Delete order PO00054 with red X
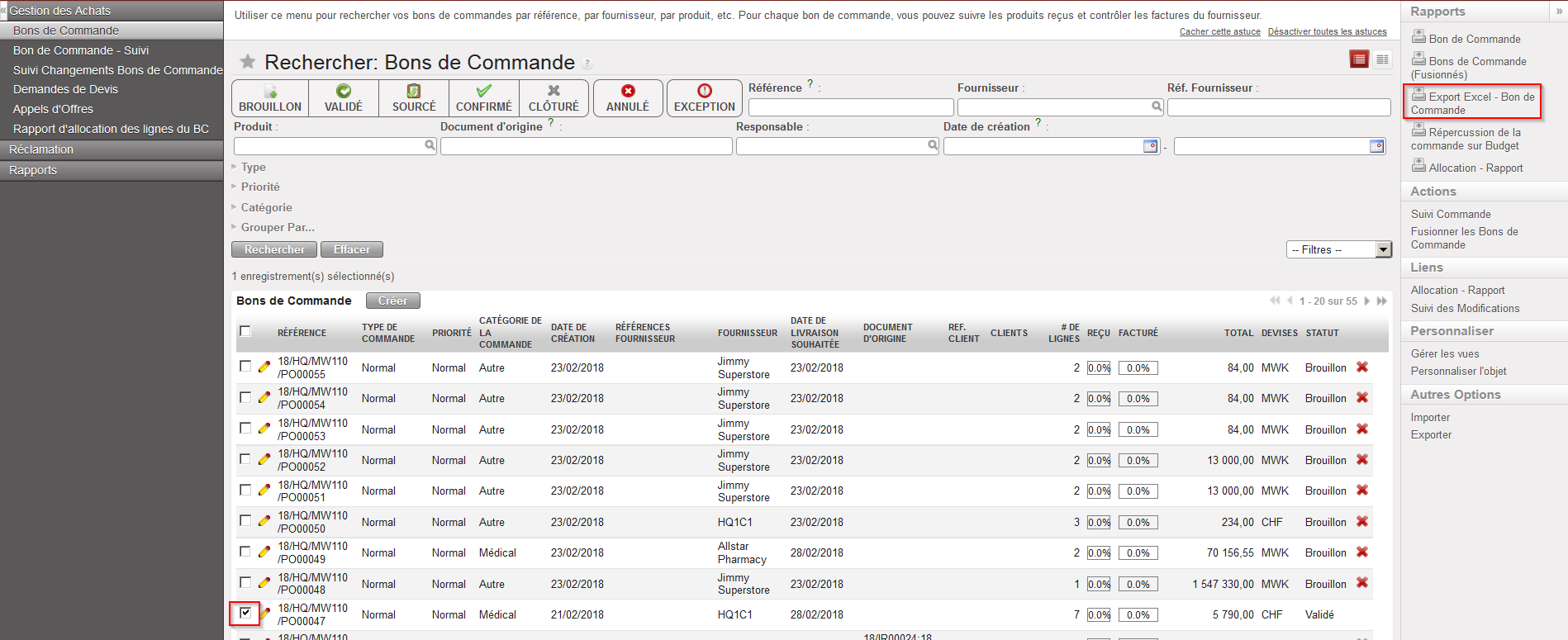1568x640 pixels. [1362, 398]
